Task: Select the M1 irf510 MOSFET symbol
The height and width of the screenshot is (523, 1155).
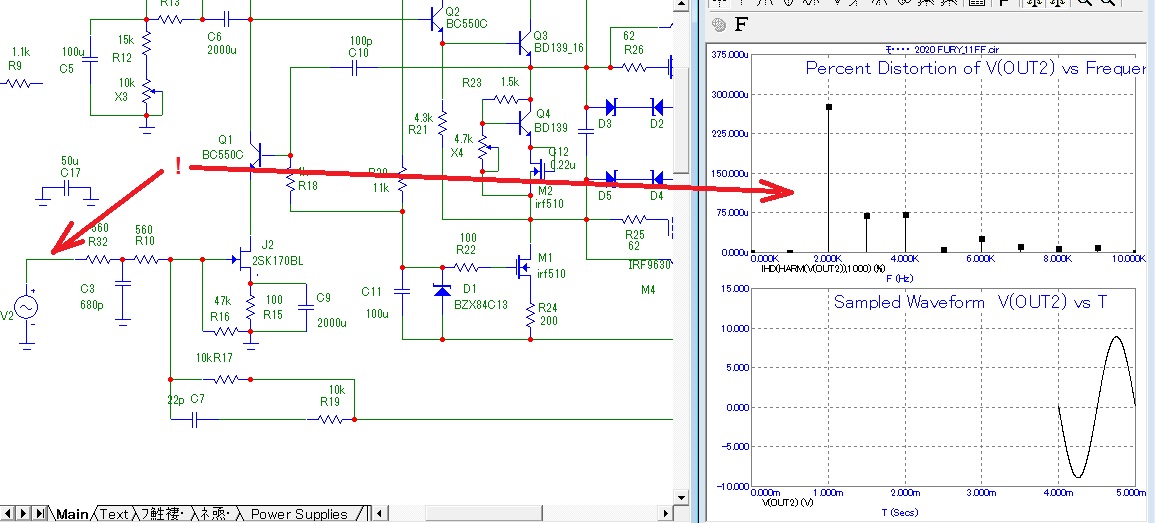Action: 524,267
